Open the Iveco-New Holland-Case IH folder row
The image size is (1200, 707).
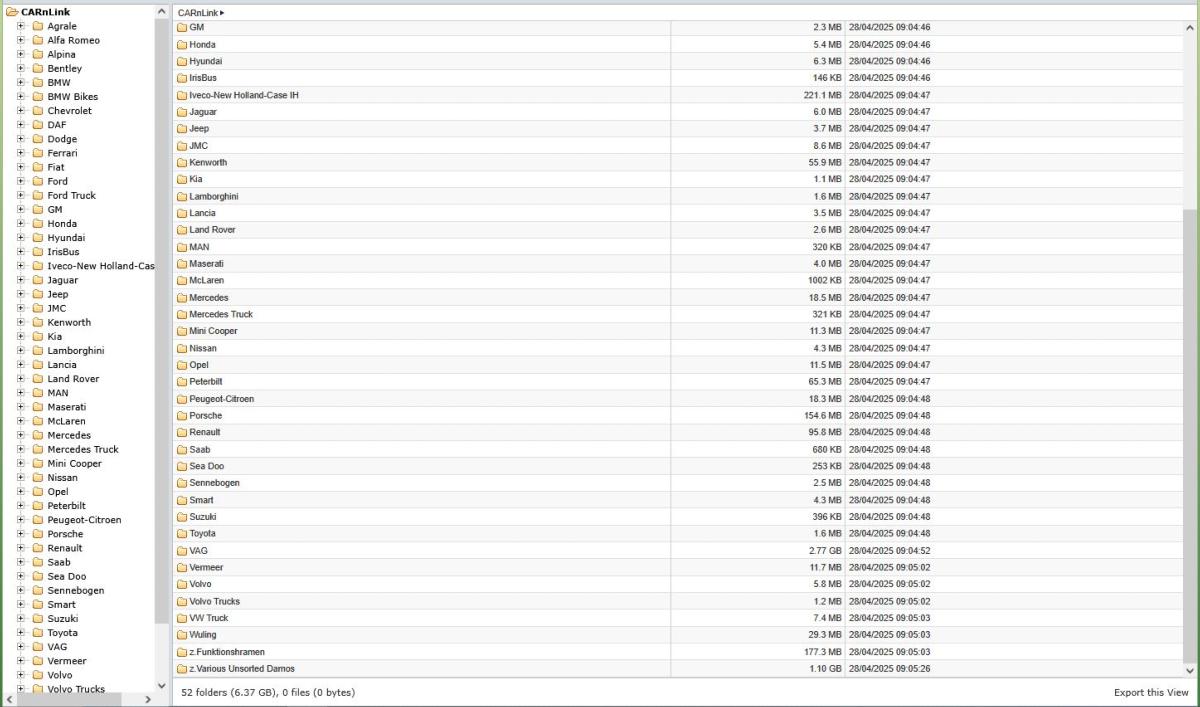point(677,95)
